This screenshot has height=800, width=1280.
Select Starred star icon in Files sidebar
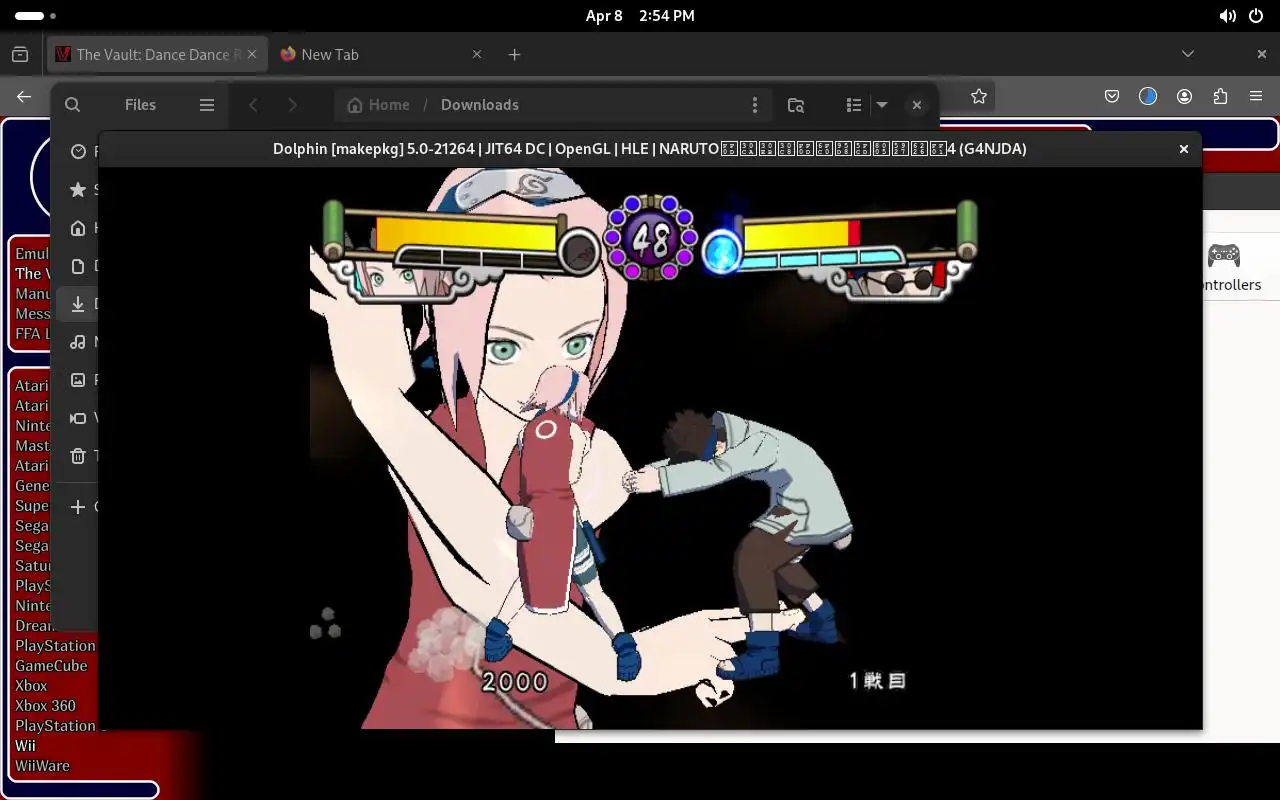tap(78, 190)
